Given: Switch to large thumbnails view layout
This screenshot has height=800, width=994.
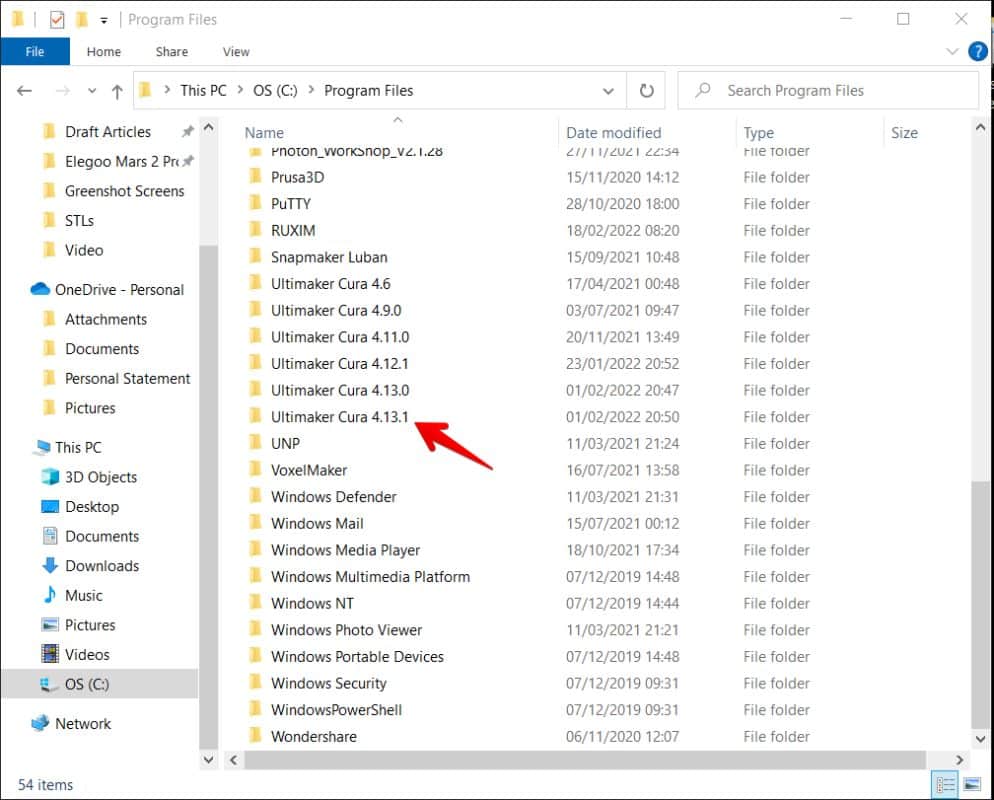Looking at the screenshot, I should [972, 785].
